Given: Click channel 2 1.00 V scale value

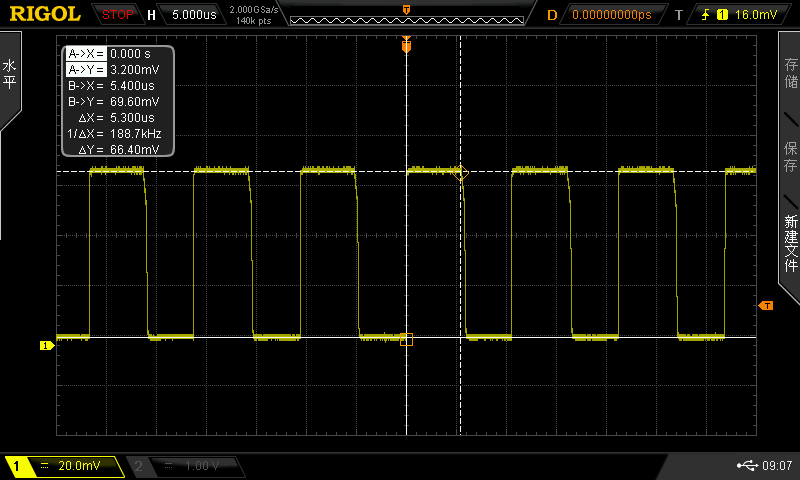Looking at the screenshot, I should [x=202, y=466].
